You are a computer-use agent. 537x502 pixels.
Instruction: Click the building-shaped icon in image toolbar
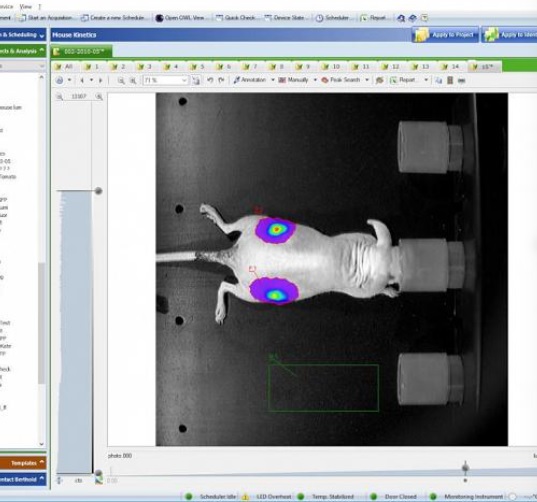click(450, 80)
